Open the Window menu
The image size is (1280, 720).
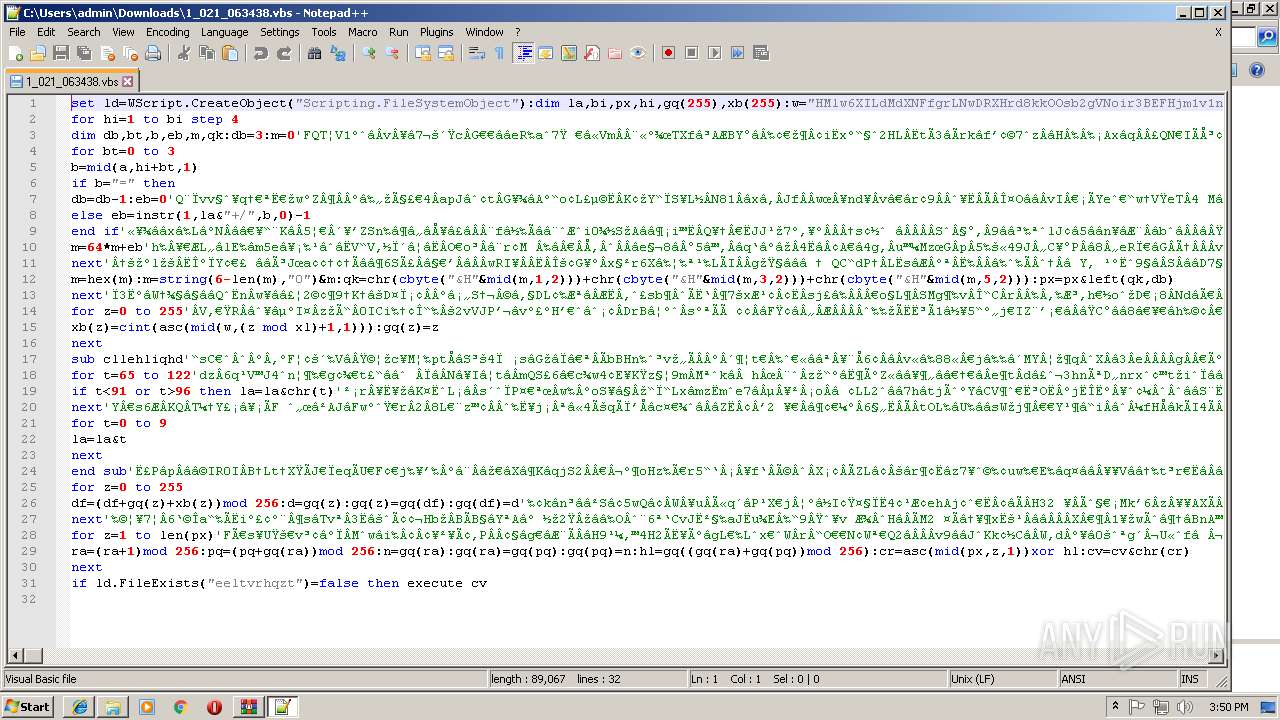tap(485, 32)
